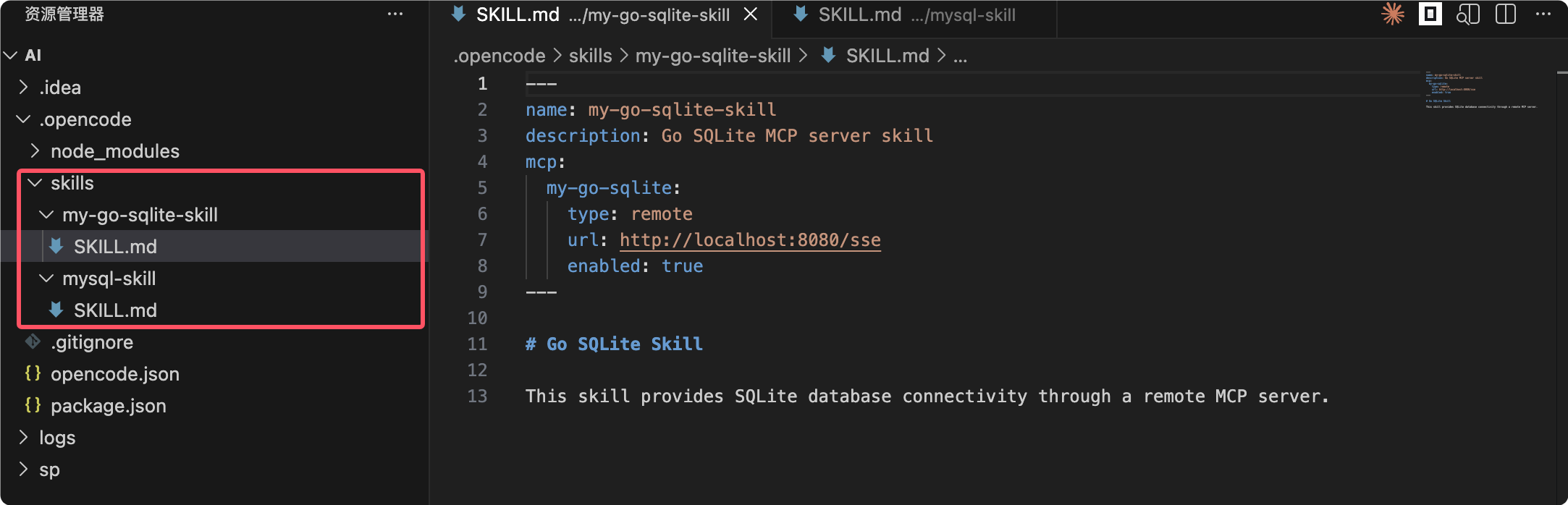Collapse the .opencode folder

[x=23, y=119]
